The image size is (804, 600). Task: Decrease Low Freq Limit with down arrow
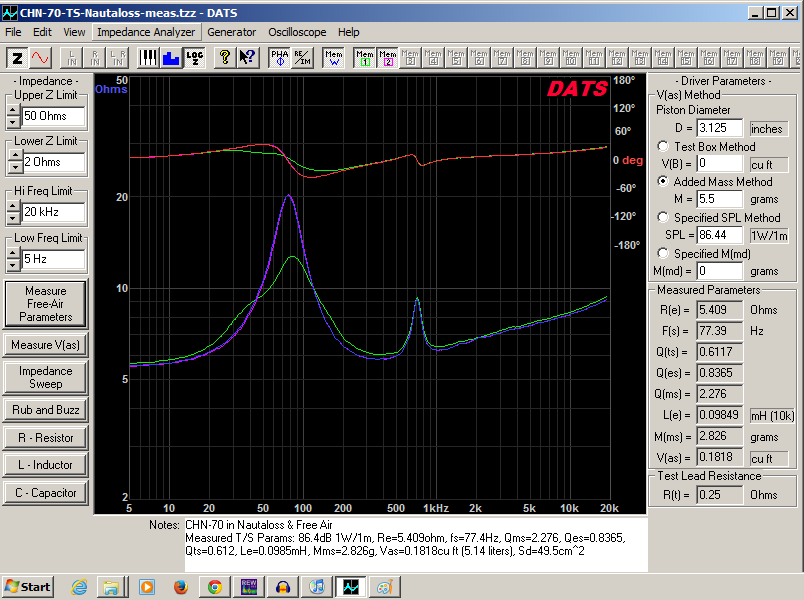point(13,265)
